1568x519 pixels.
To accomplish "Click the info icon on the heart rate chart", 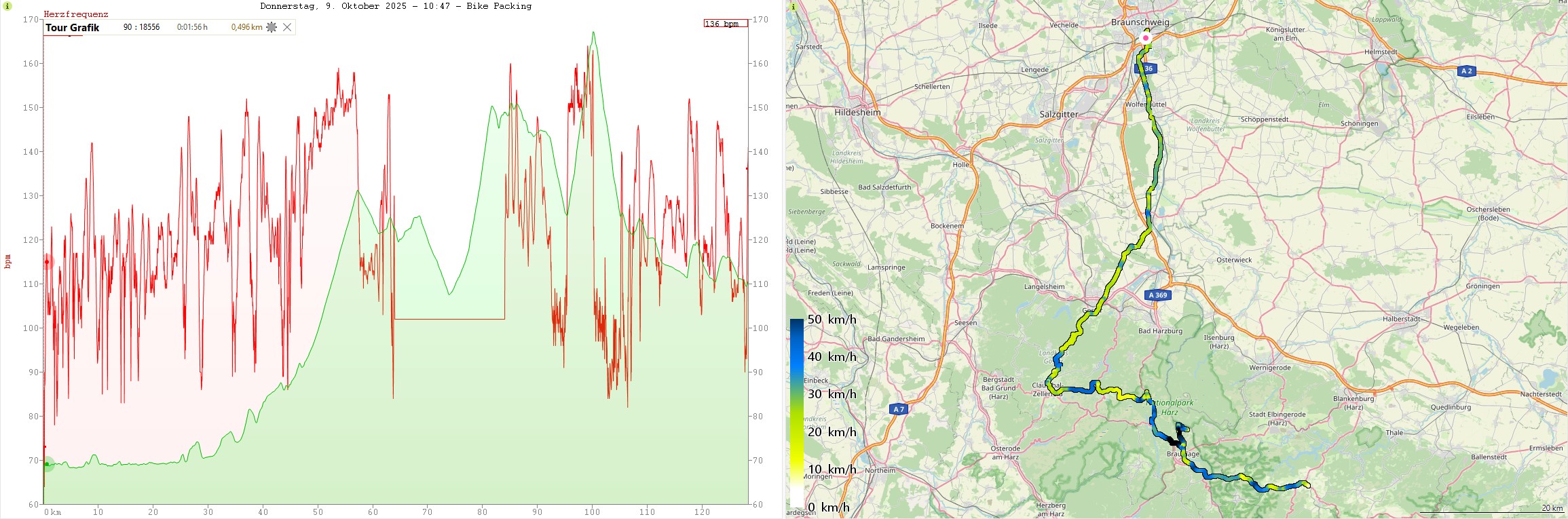I will click(x=7, y=6).
